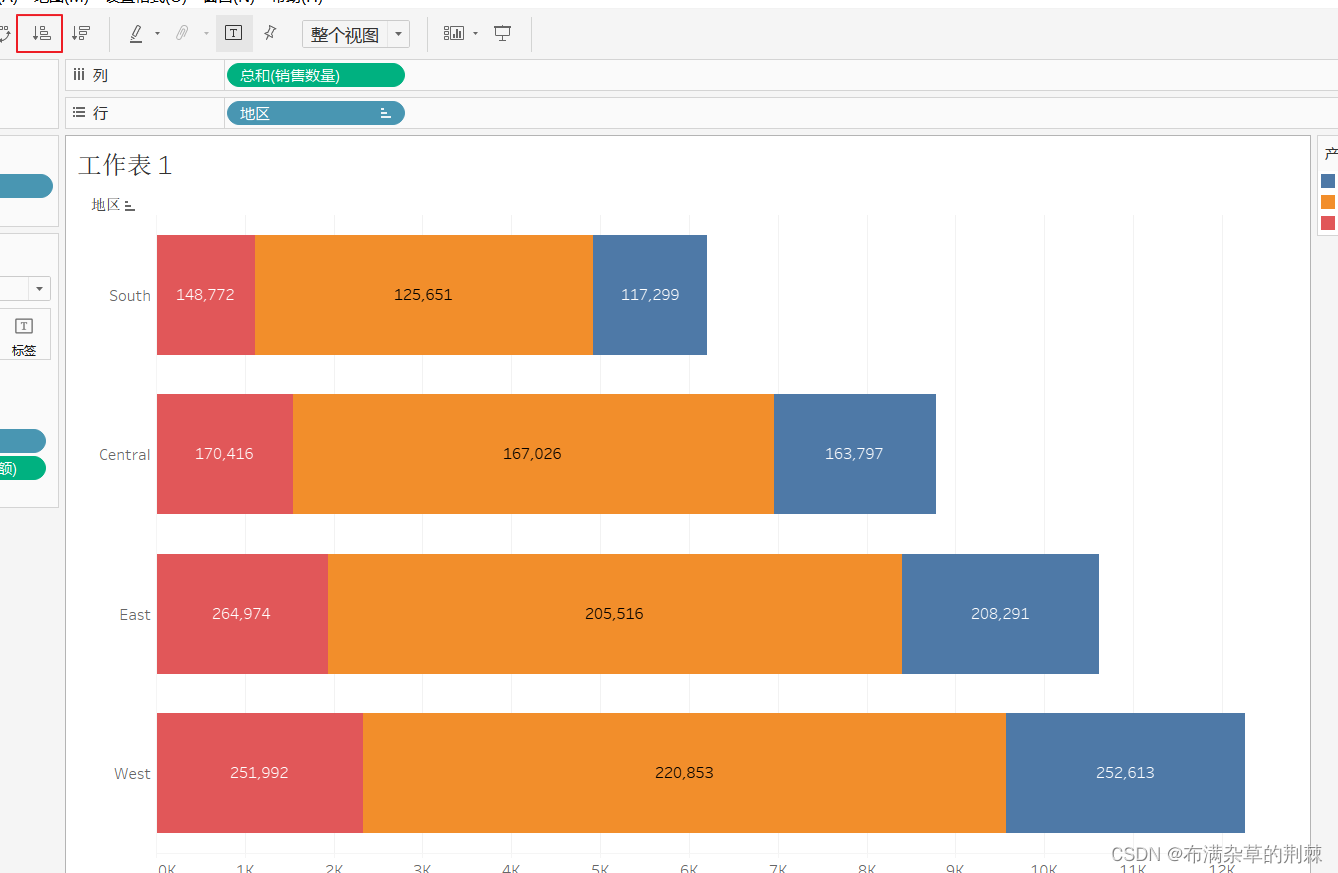Click the sort ascending toolbar icon

click(41, 33)
